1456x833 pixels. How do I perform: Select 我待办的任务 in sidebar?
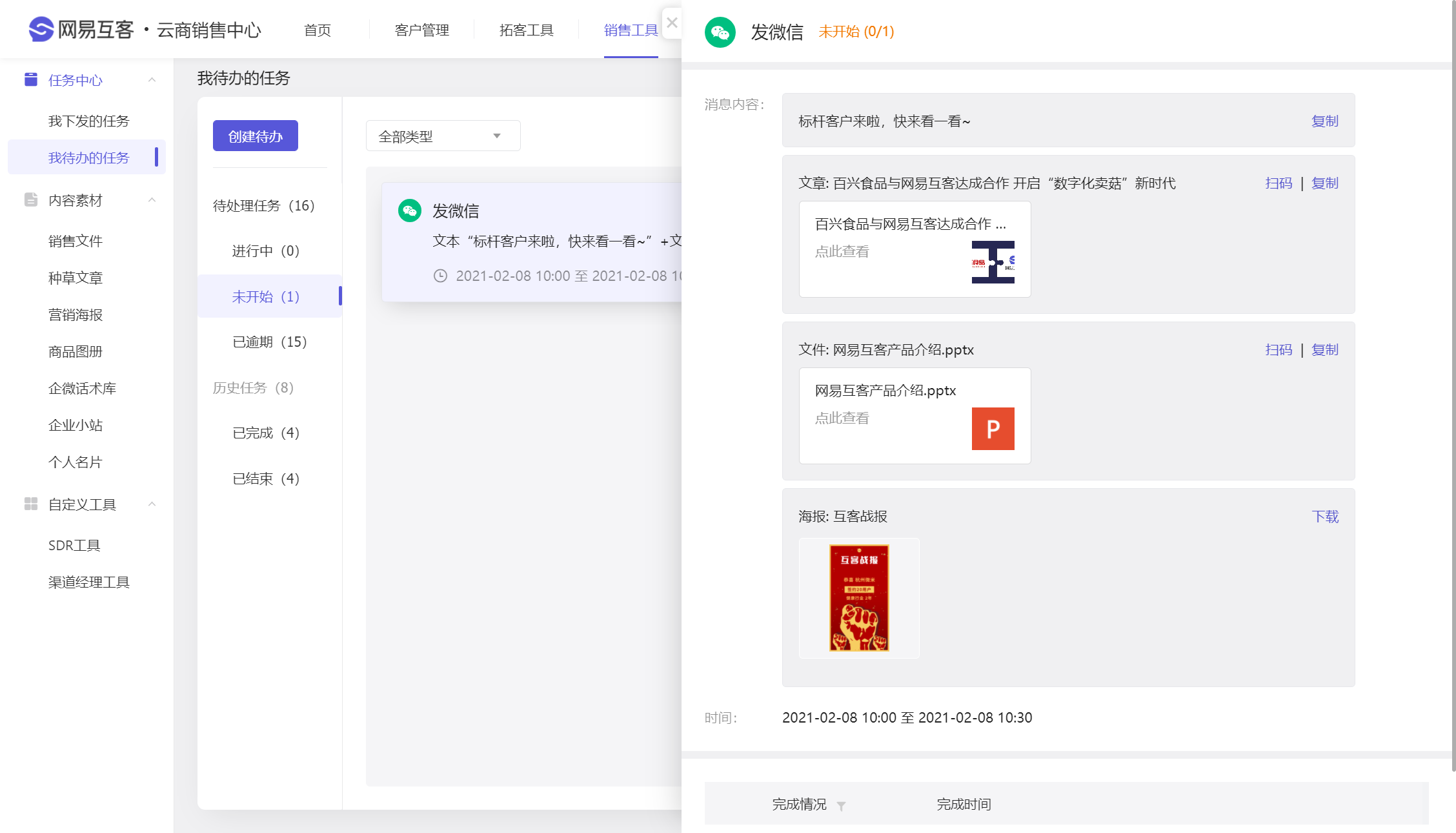pyautogui.click(x=86, y=157)
